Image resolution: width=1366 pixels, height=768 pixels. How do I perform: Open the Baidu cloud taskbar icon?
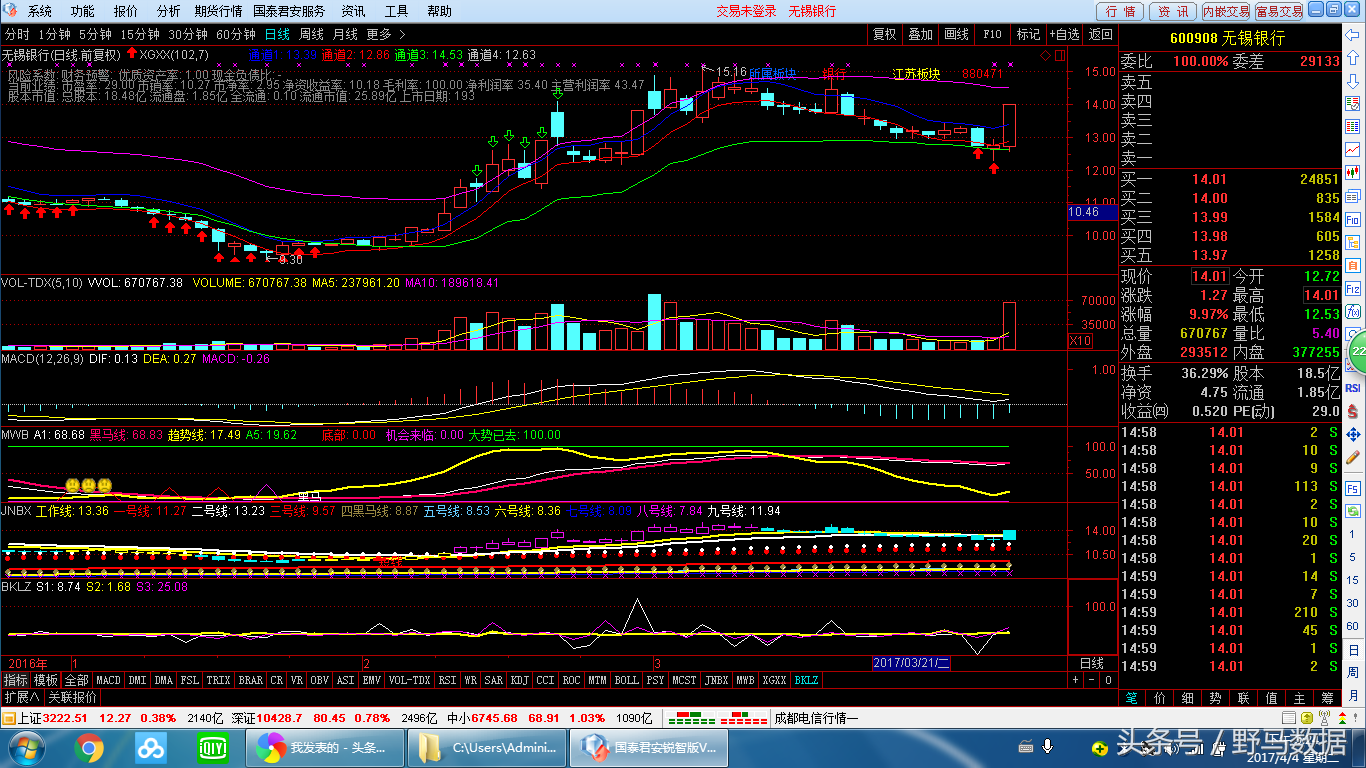151,747
